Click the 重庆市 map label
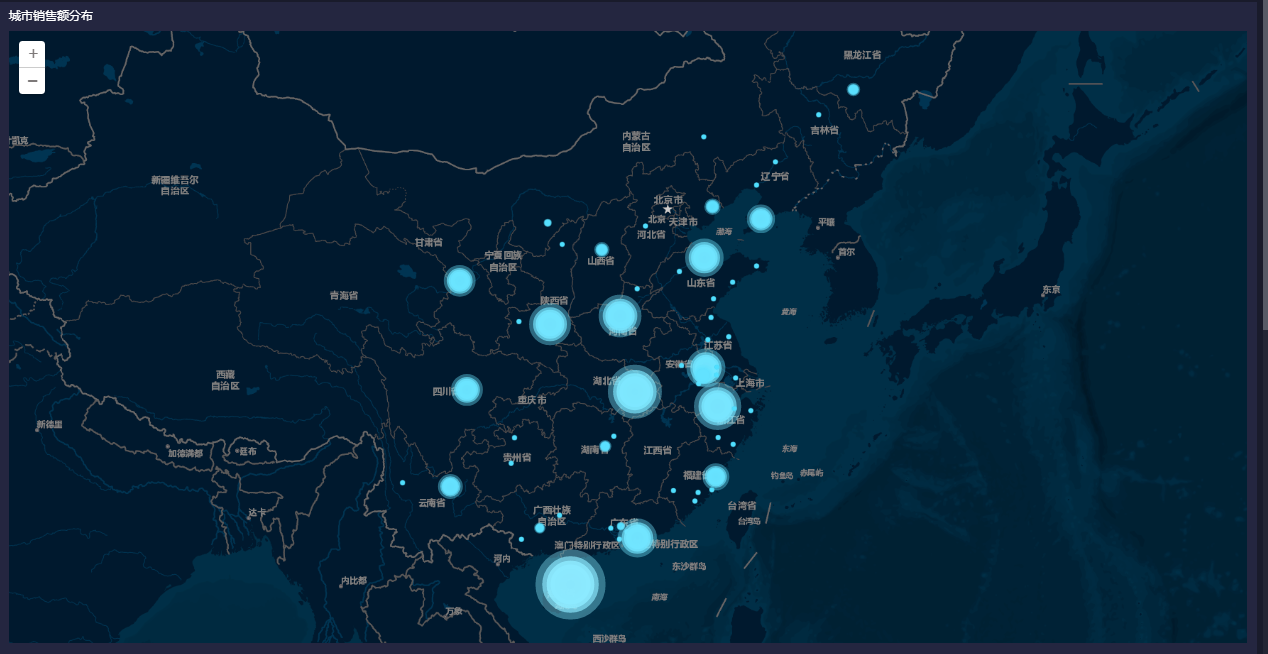Image resolution: width=1268 pixels, height=654 pixels. [x=532, y=400]
